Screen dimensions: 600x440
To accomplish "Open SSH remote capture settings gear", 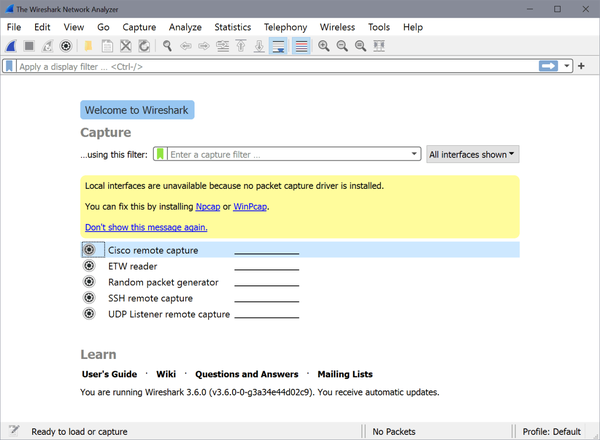I will point(89,298).
